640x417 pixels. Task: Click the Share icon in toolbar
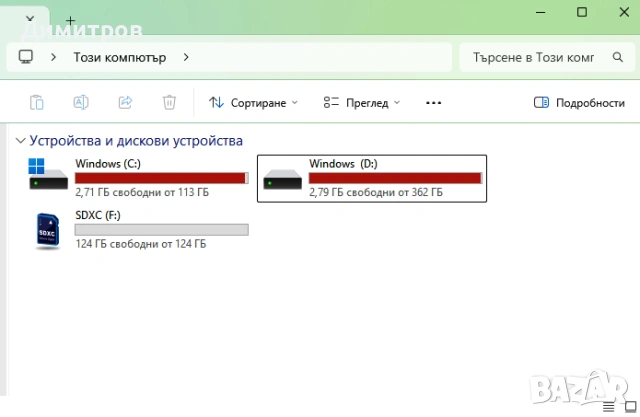click(125, 102)
